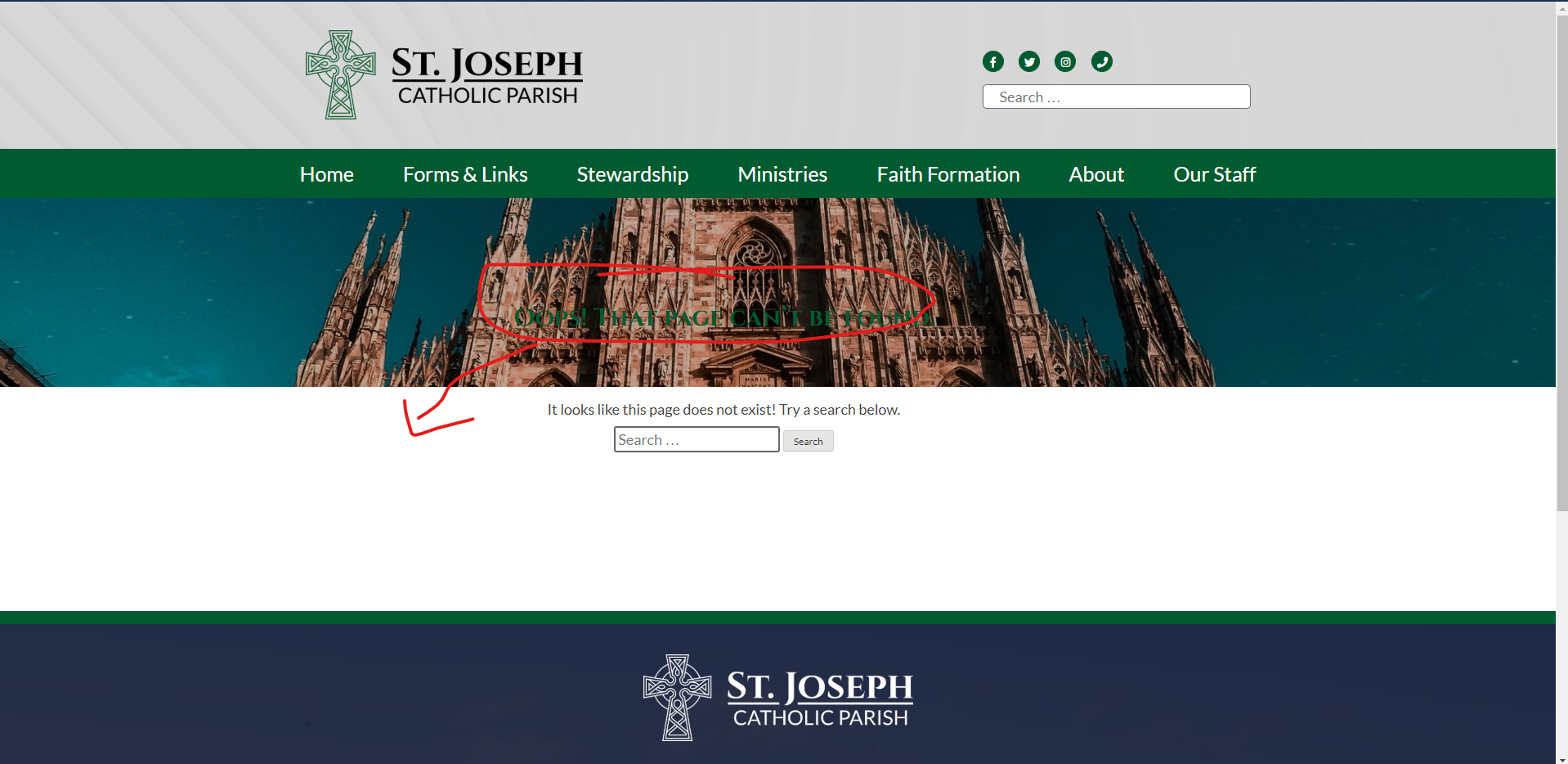
Task: Click the phone contact icon
Action: tap(1101, 61)
